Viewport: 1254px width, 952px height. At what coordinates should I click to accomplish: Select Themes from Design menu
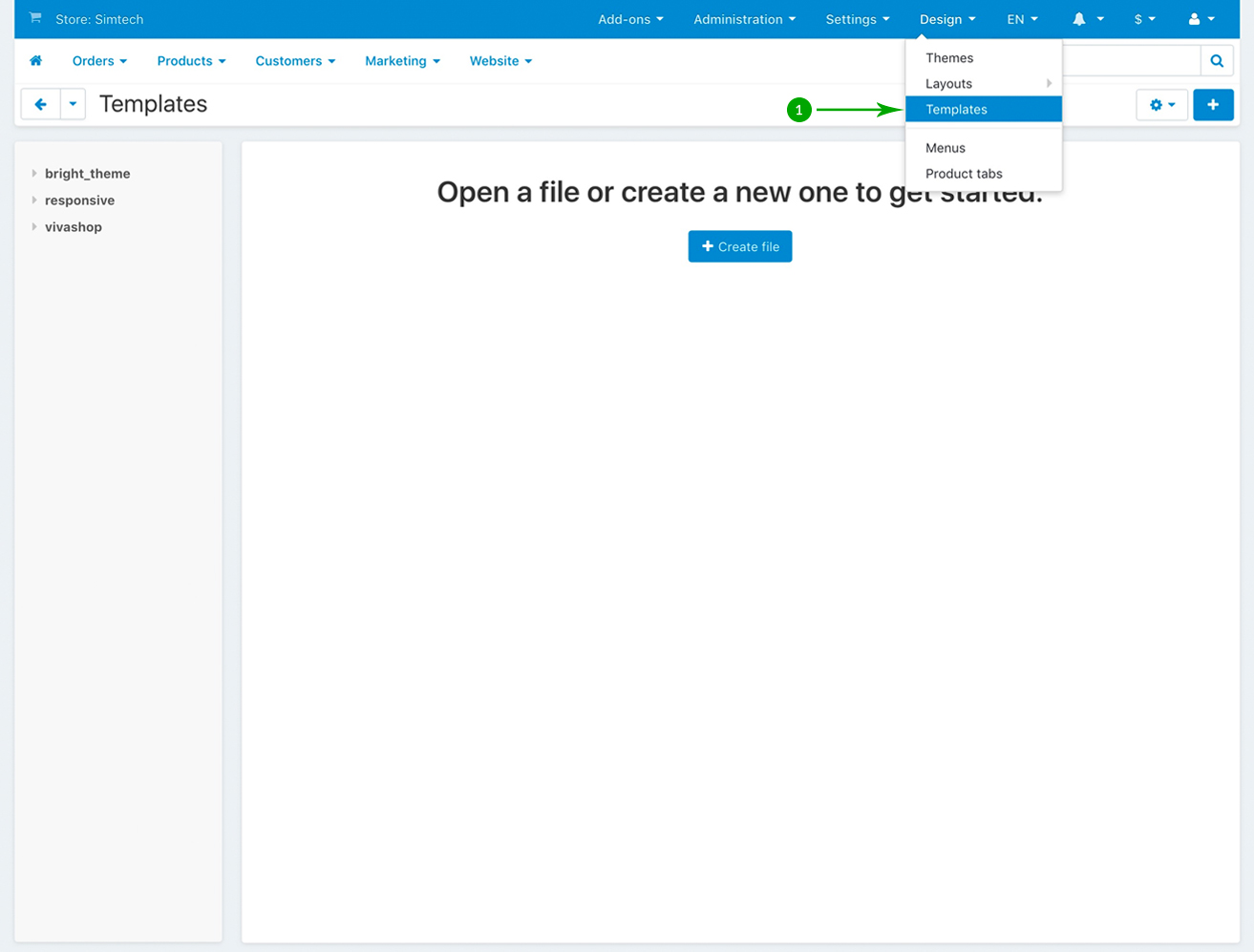949,58
